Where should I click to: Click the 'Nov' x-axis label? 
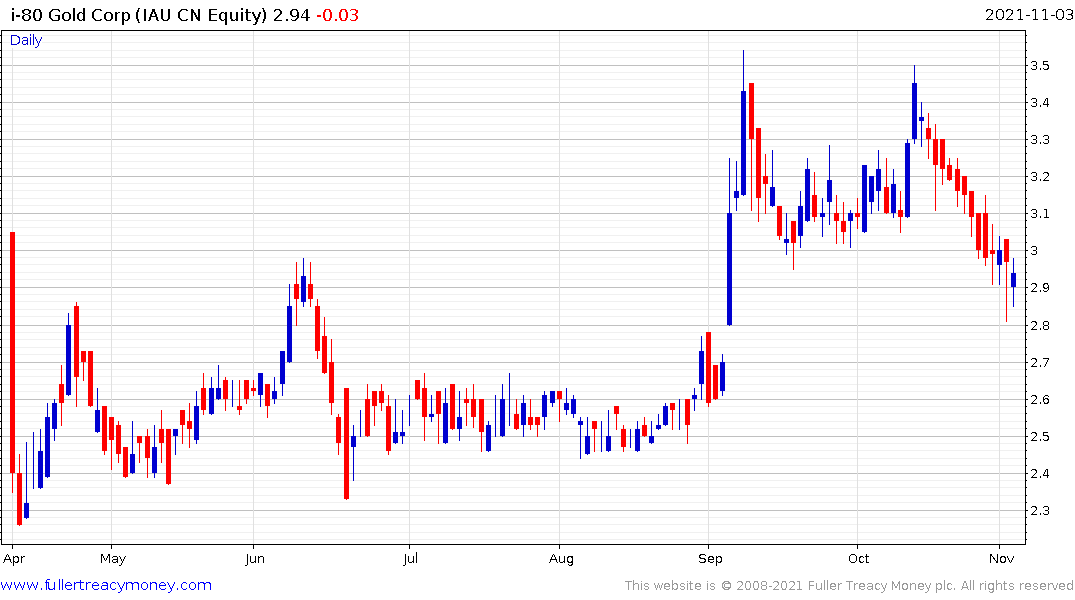click(1002, 559)
